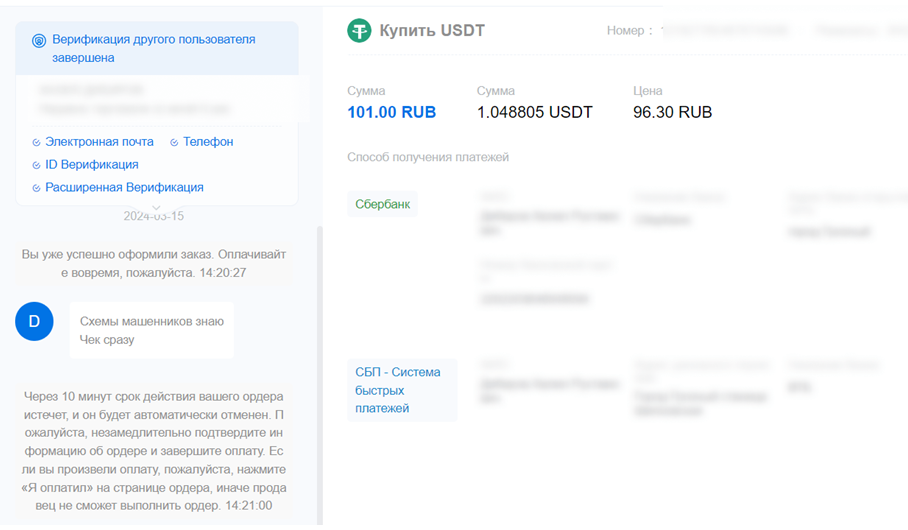Click the ID Верификация link
The width and height of the screenshot is (908, 530).
(91, 165)
